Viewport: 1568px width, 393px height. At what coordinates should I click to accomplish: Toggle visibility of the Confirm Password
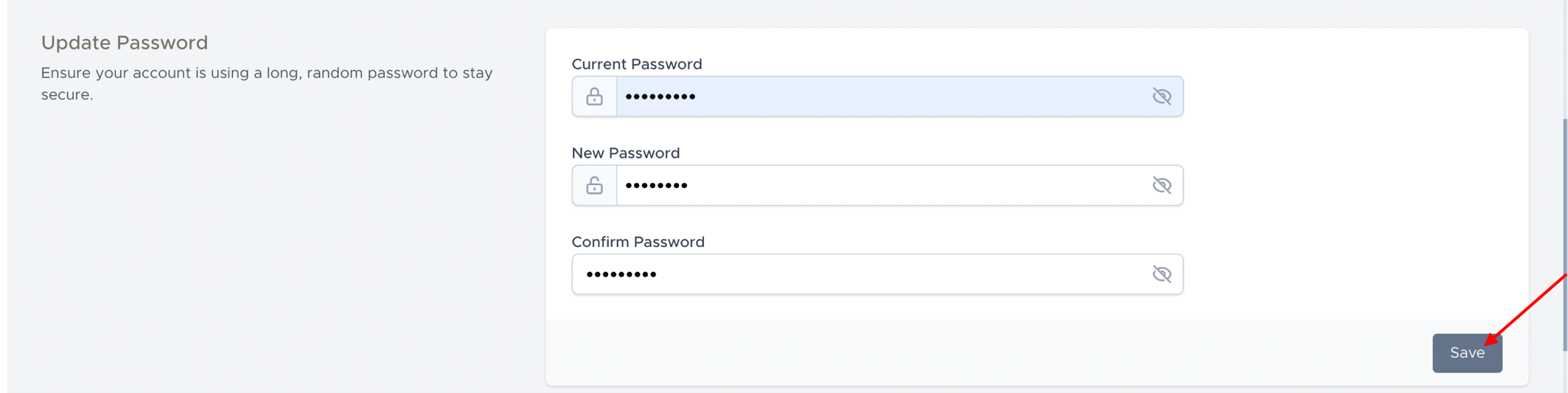[x=1162, y=274]
